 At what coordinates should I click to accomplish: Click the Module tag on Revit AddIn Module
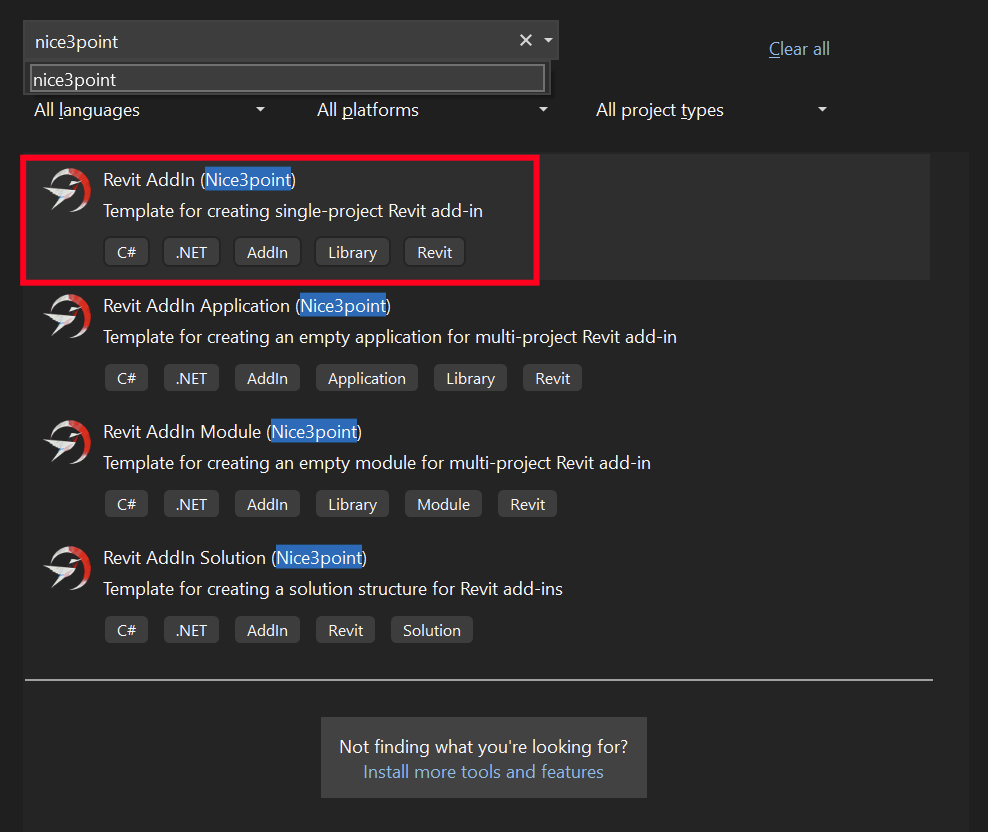click(x=443, y=505)
